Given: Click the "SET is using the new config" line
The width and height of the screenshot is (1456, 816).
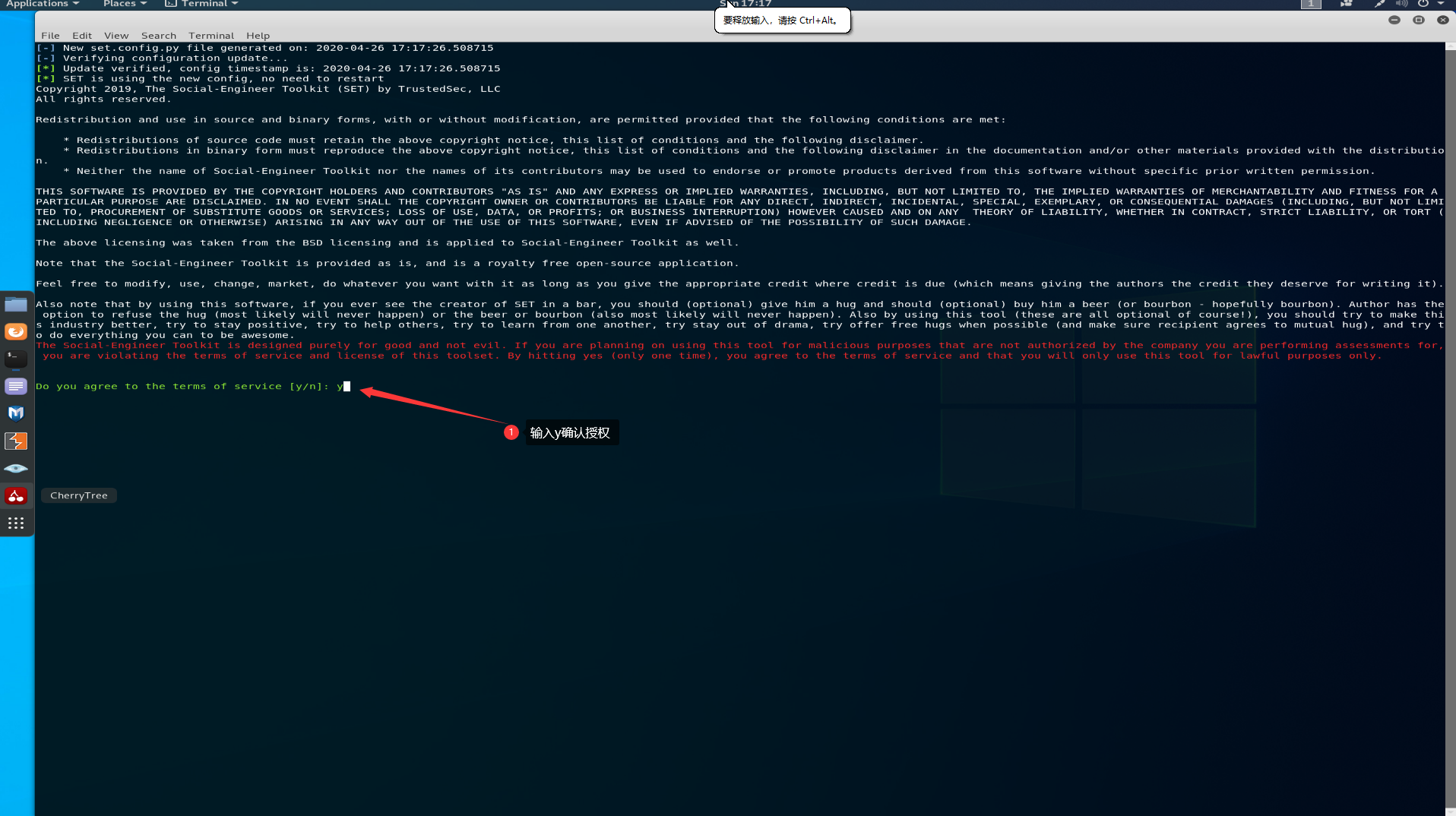Looking at the screenshot, I should click(210, 79).
